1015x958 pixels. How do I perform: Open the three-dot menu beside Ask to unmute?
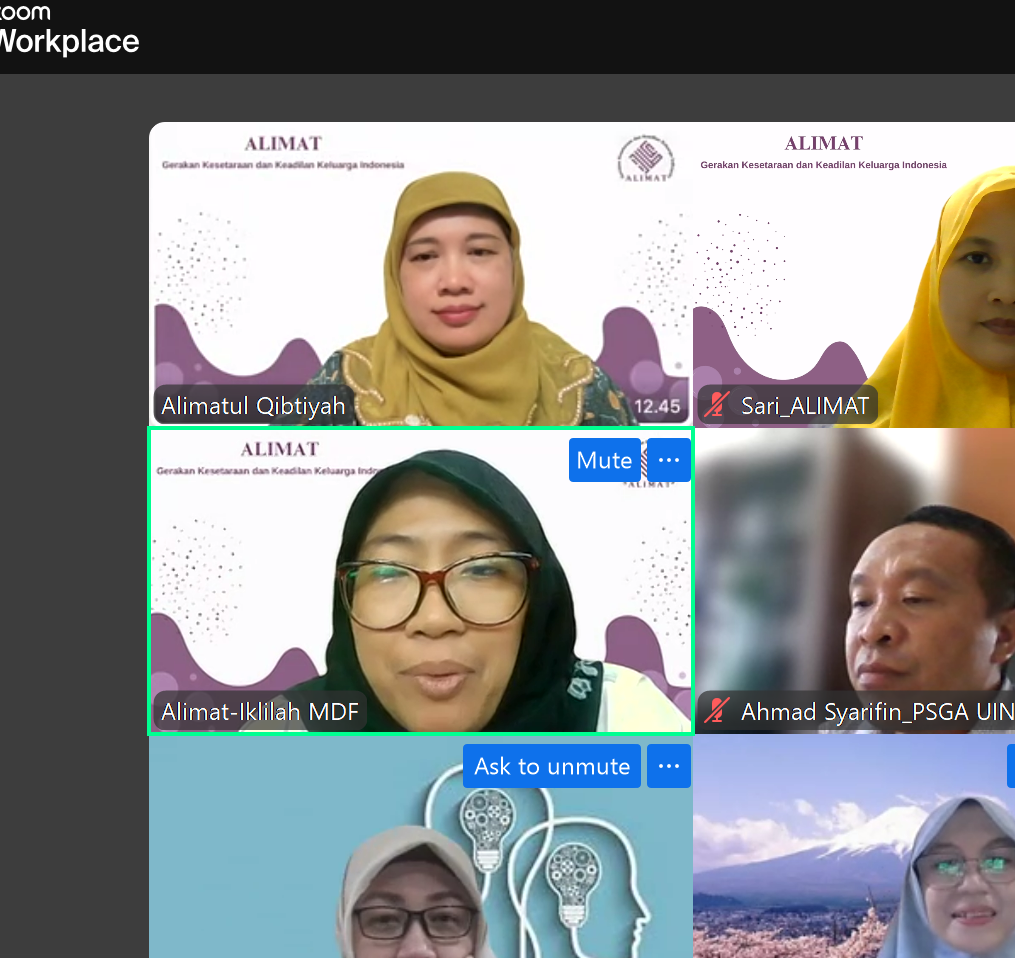click(x=669, y=766)
